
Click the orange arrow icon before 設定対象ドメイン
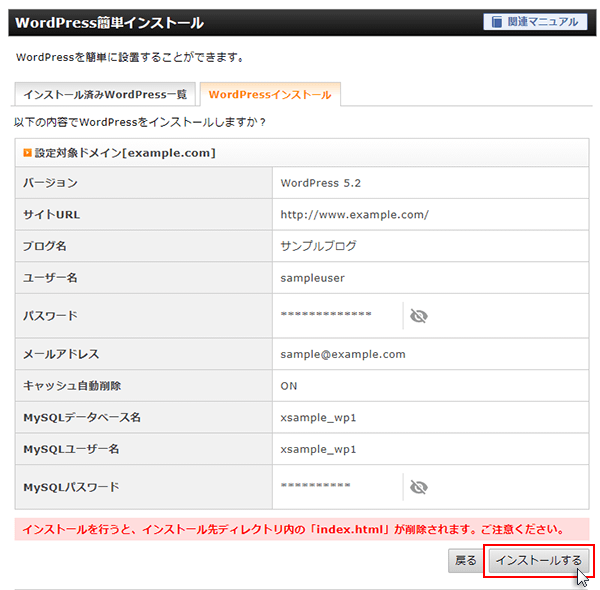coord(27,153)
